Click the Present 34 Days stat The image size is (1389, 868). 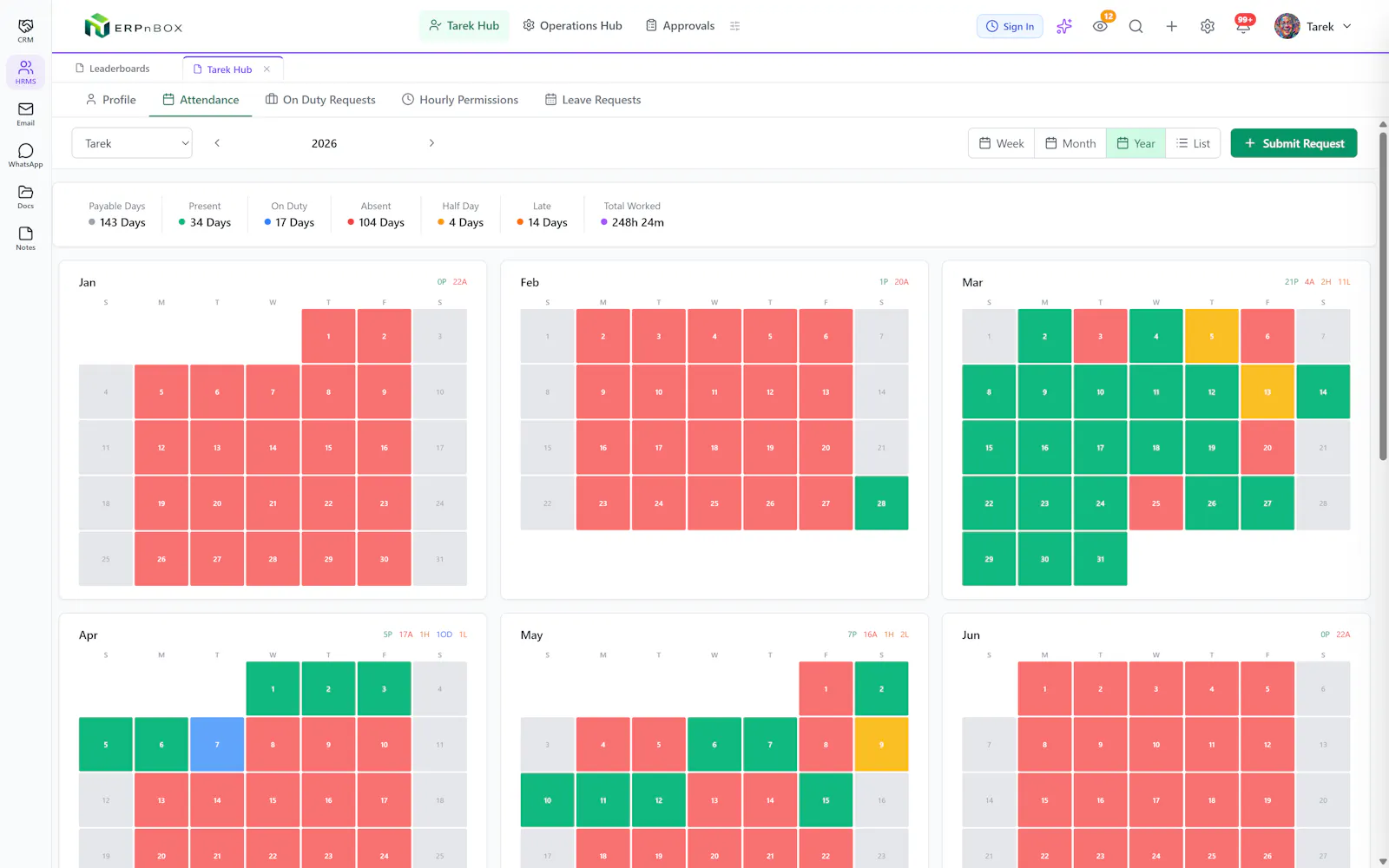pos(205,214)
